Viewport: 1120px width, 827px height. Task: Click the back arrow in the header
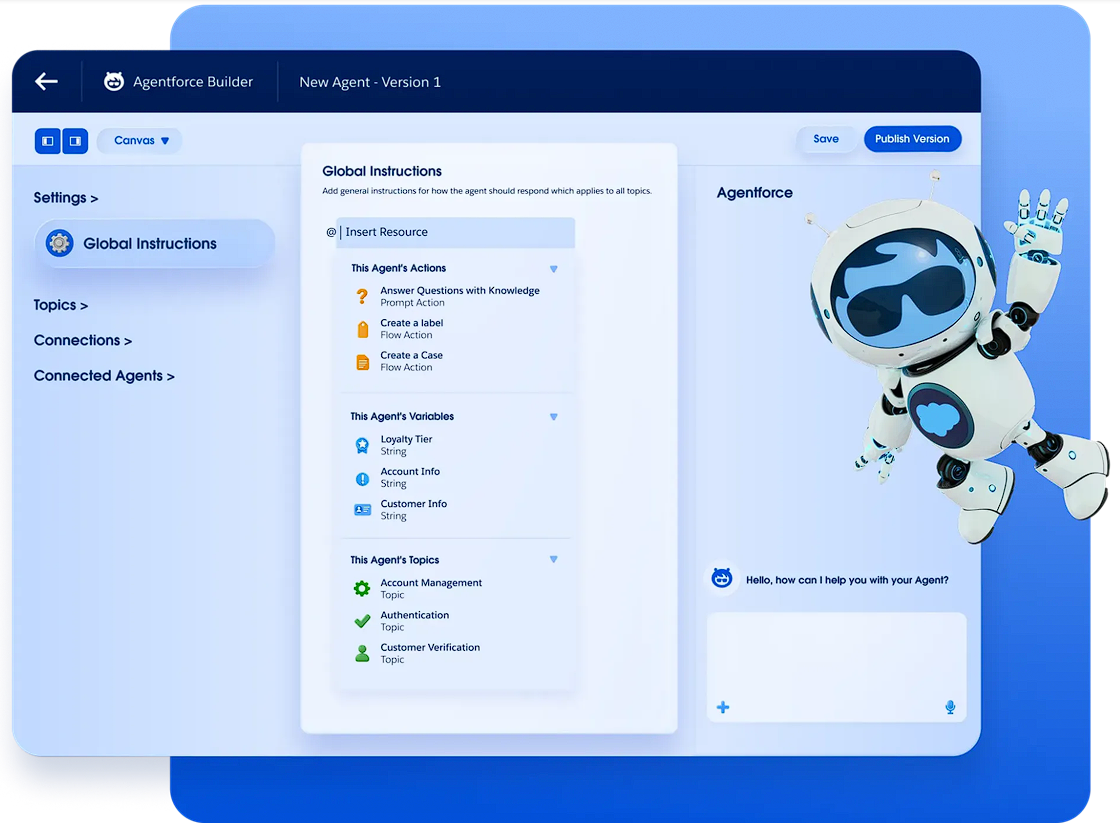click(46, 81)
